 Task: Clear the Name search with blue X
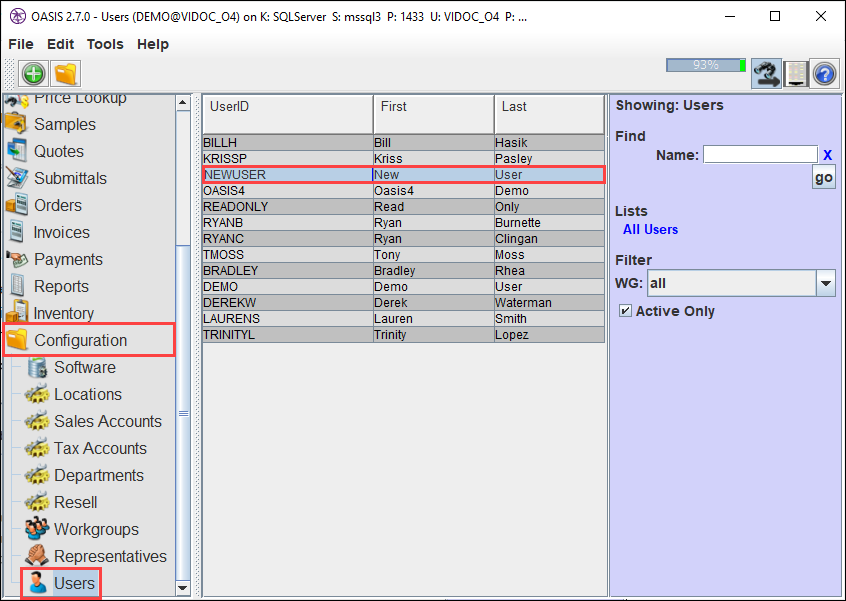[x=827, y=155]
